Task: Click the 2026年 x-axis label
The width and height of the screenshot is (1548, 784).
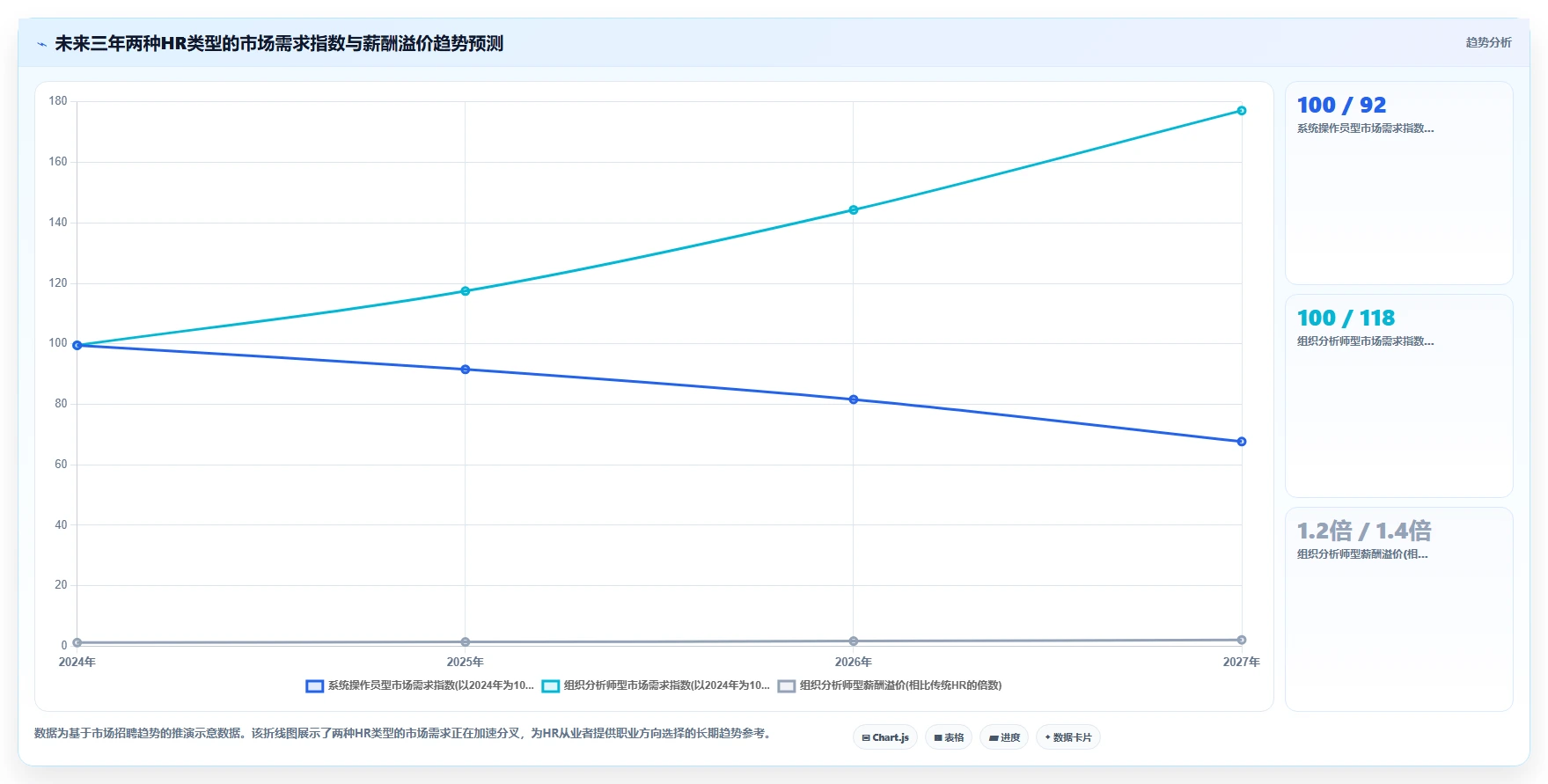Action: pos(854,662)
